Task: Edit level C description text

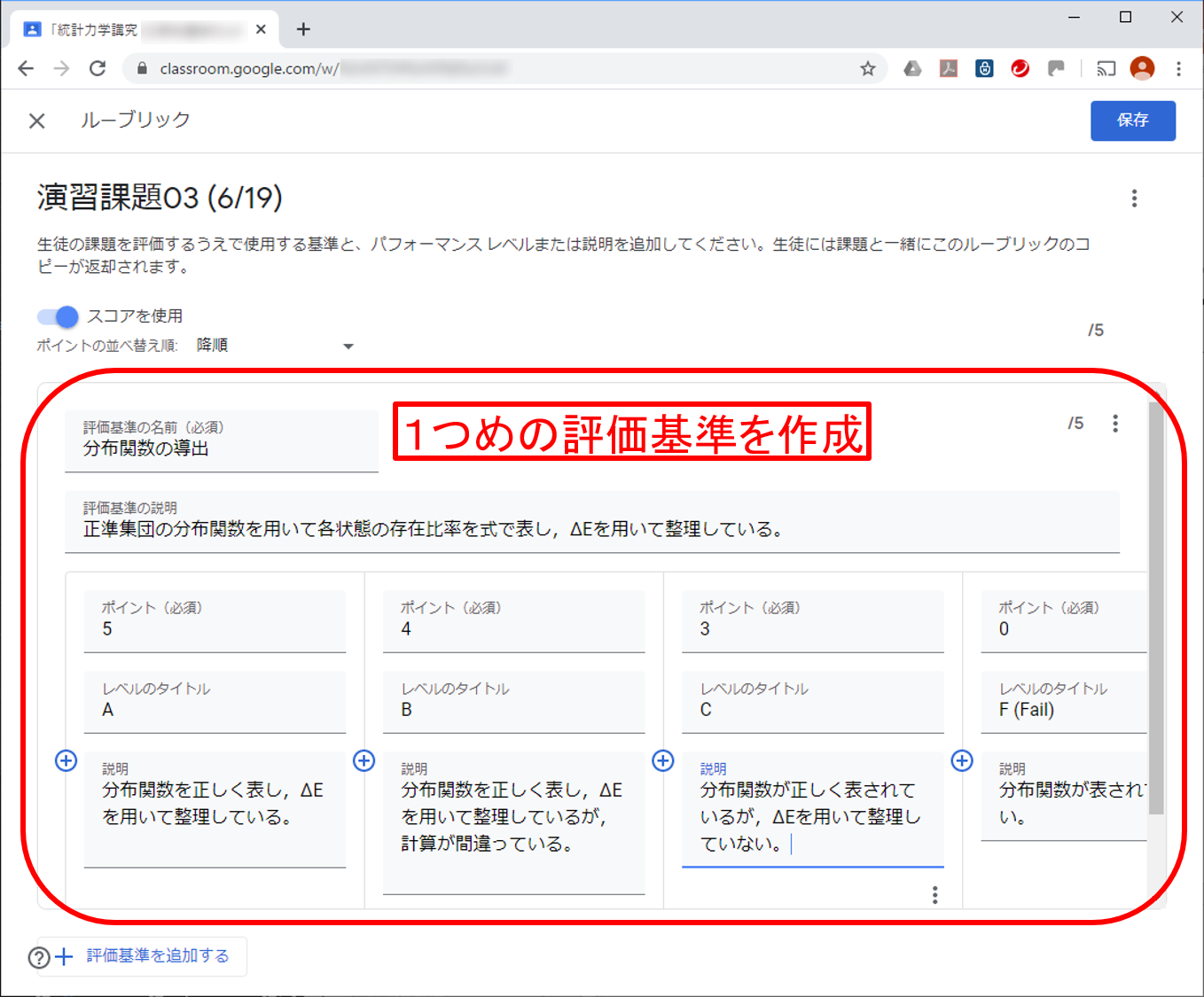Action: (812, 809)
